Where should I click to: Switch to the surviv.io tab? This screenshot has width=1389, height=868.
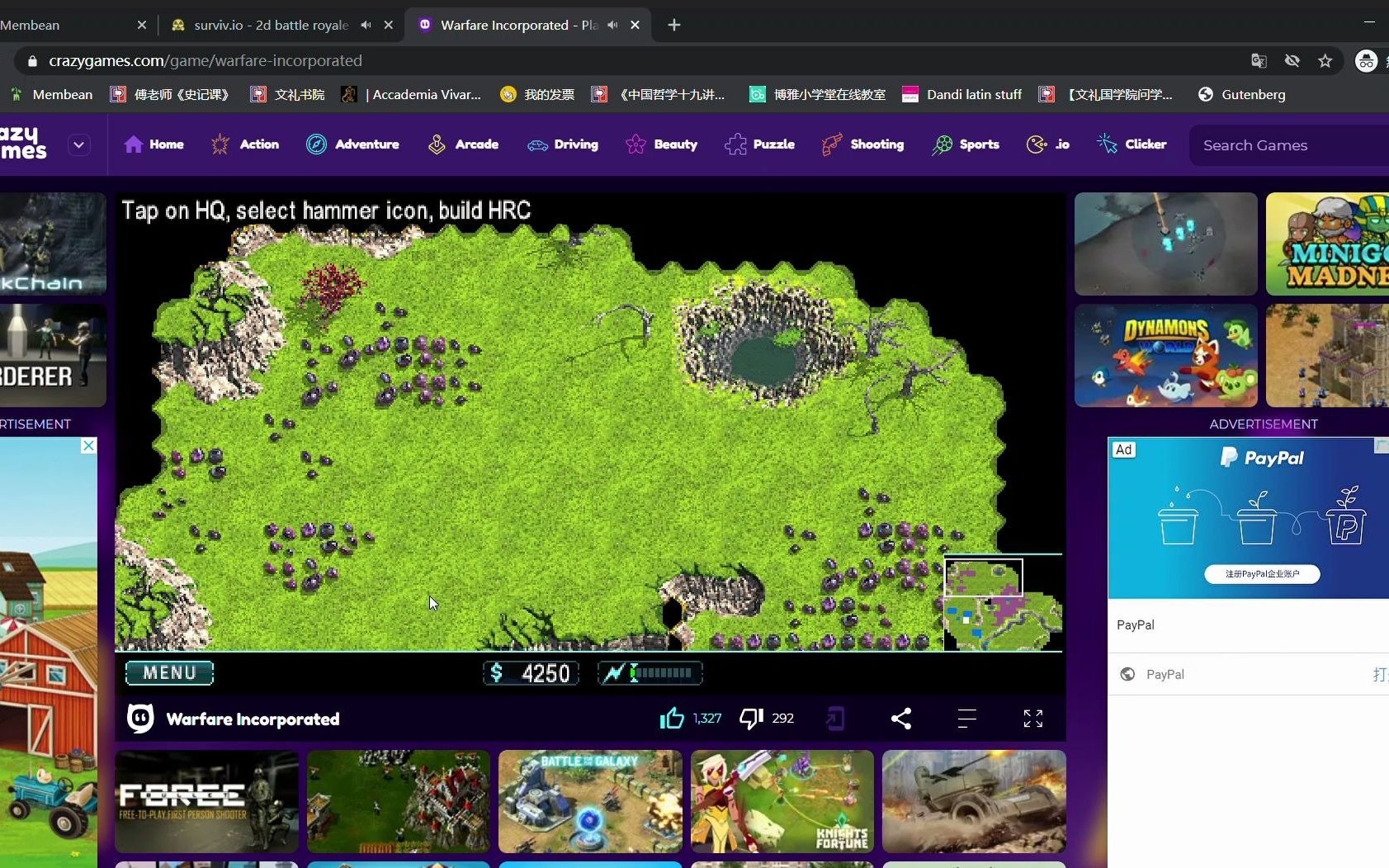[x=271, y=25]
